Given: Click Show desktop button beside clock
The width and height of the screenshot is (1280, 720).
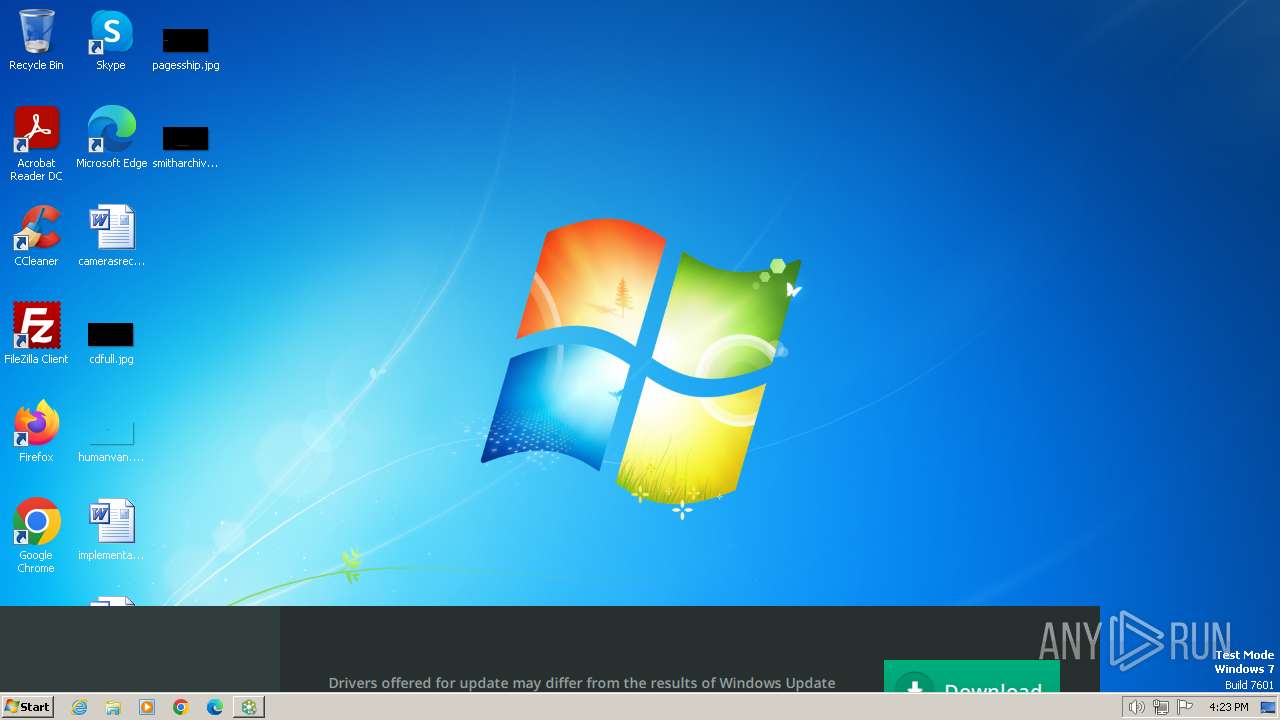Looking at the screenshot, I should pos(1269,707).
